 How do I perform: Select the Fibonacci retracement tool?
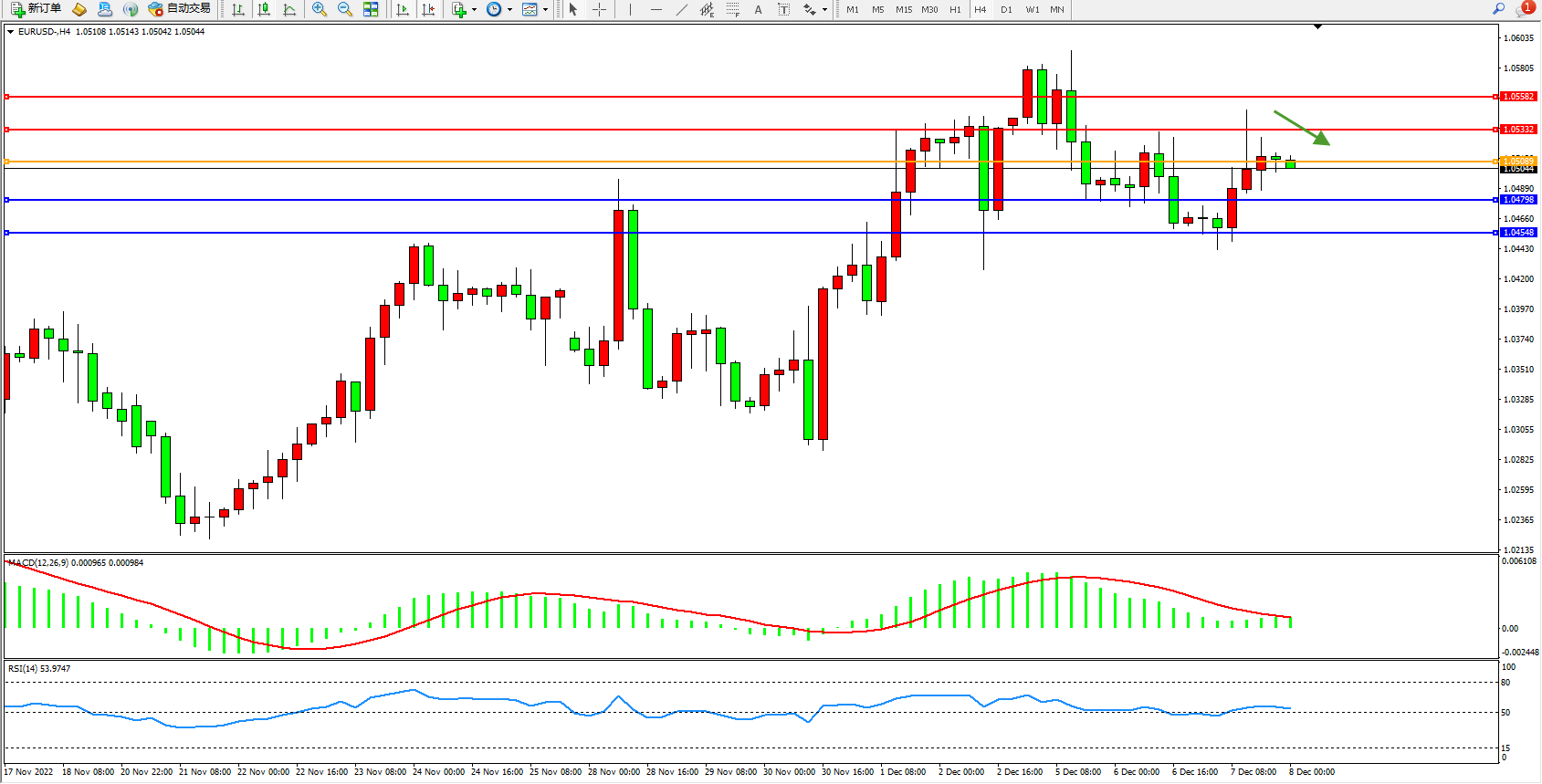pyautogui.click(x=732, y=9)
